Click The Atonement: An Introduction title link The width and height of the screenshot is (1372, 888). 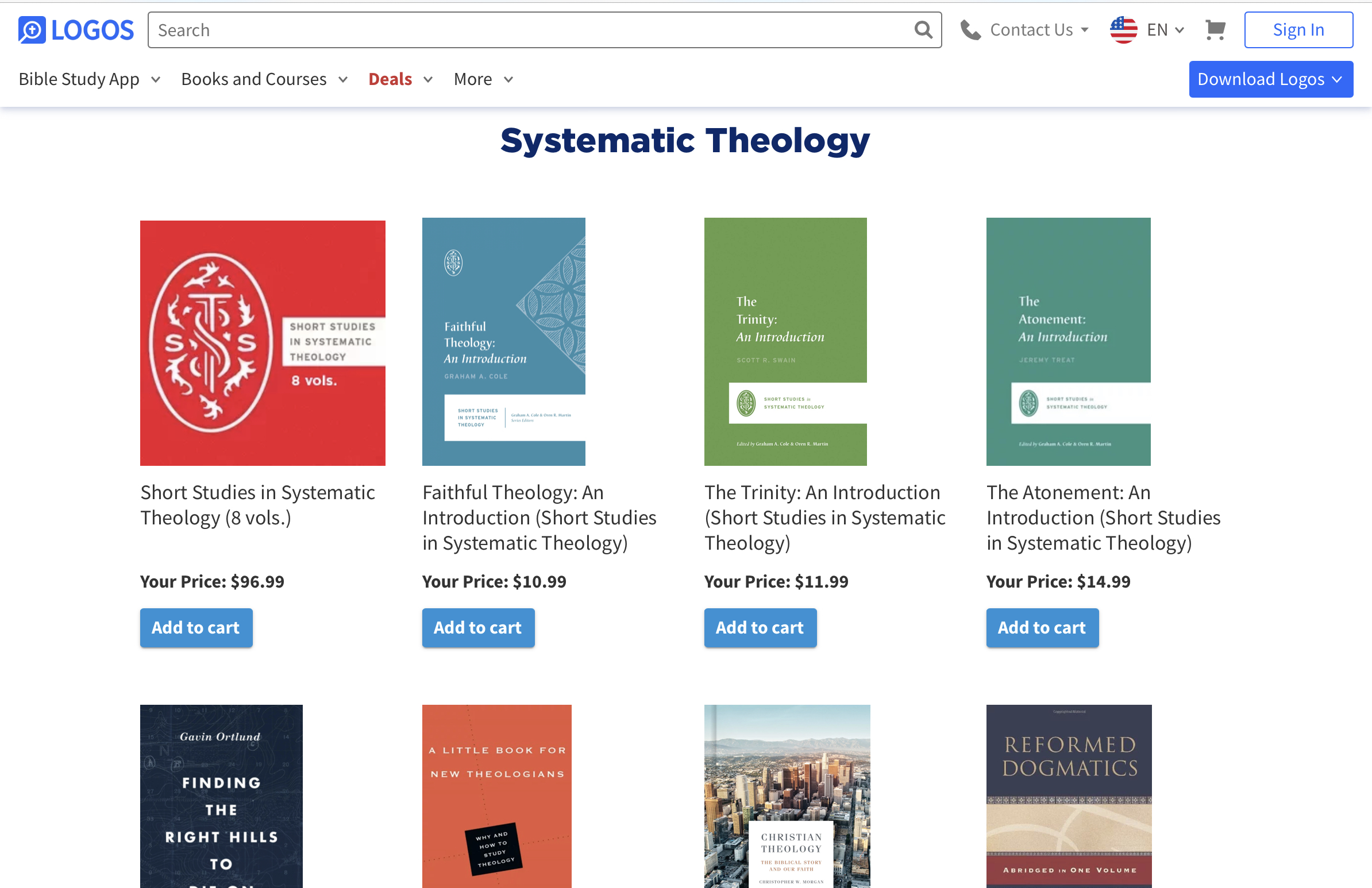pos(1103,518)
